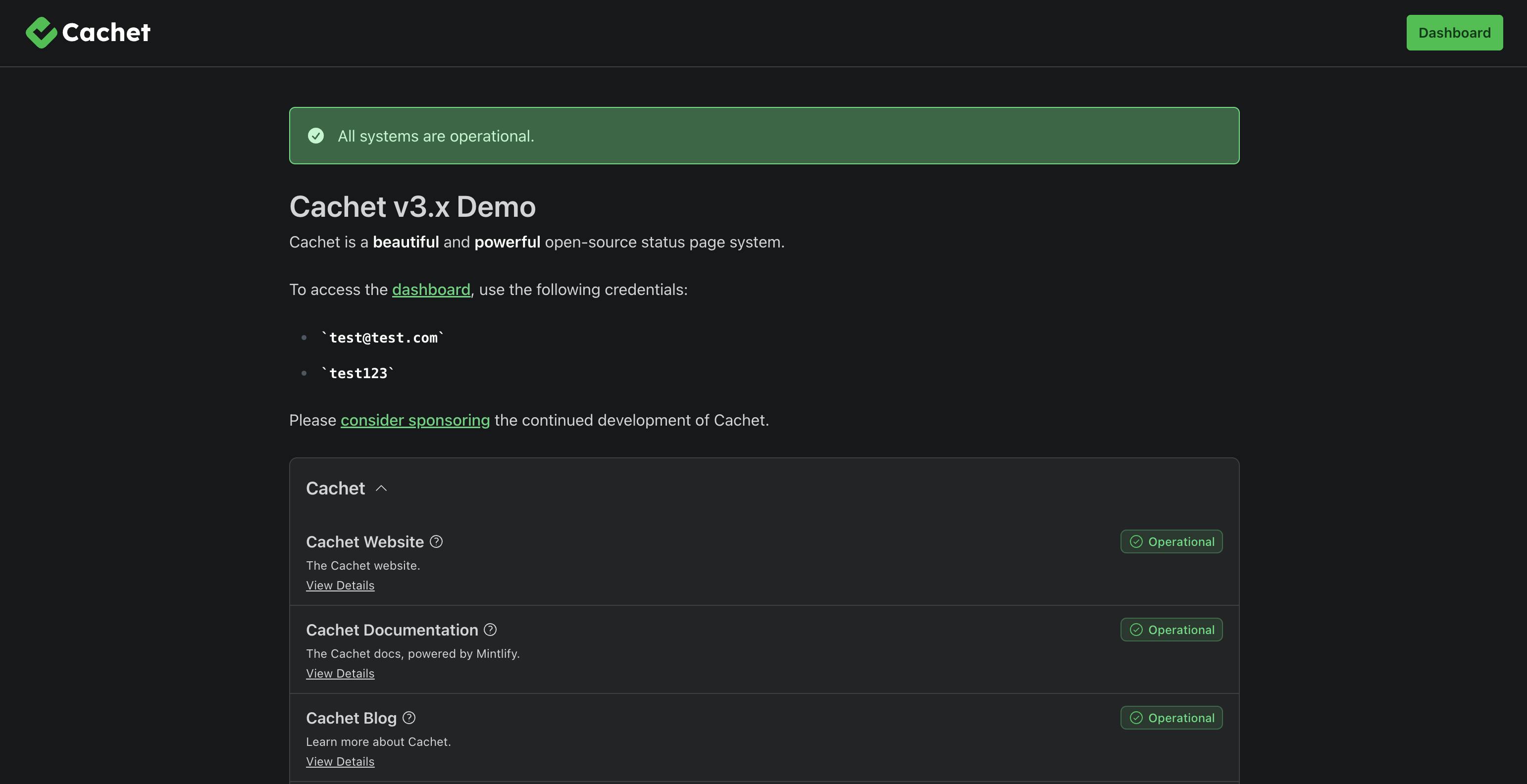Collapse the Cachet component group chevron
The height and width of the screenshot is (784, 1527).
(x=381, y=489)
